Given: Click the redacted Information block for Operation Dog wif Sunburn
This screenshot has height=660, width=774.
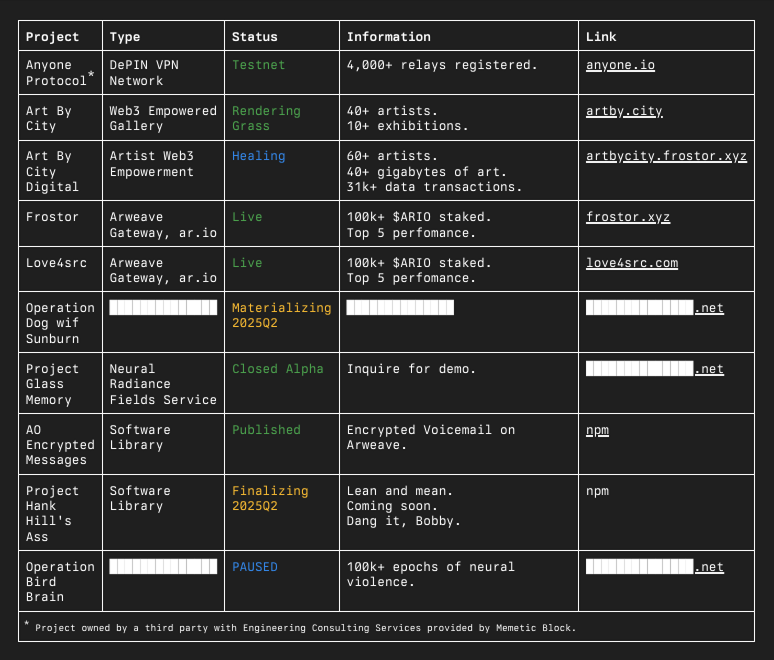Looking at the screenshot, I should (x=400, y=308).
